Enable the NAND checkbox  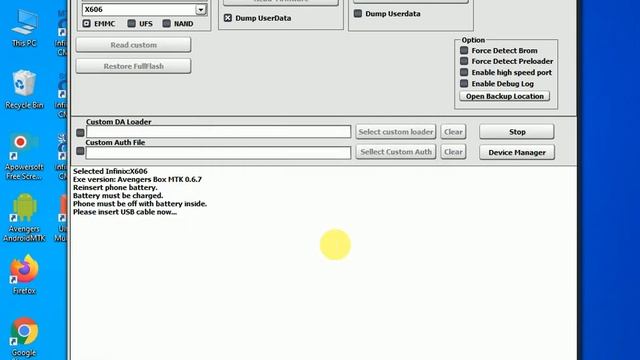click(167, 24)
